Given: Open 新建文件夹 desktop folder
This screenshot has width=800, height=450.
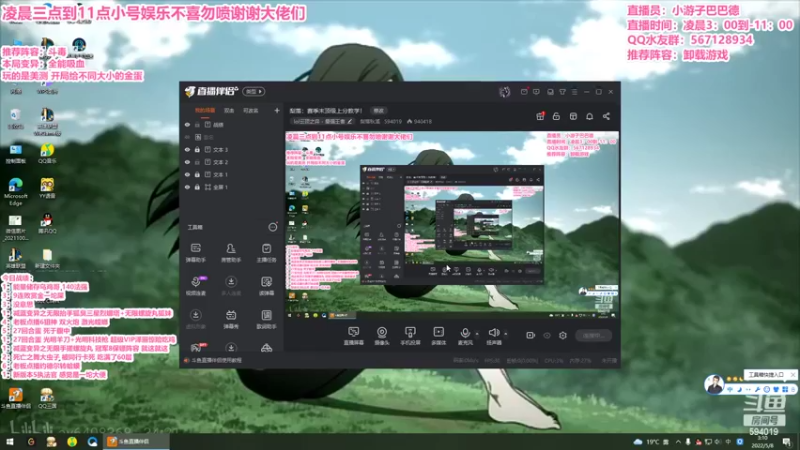Looking at the screenshot, I should click(47, 258).
